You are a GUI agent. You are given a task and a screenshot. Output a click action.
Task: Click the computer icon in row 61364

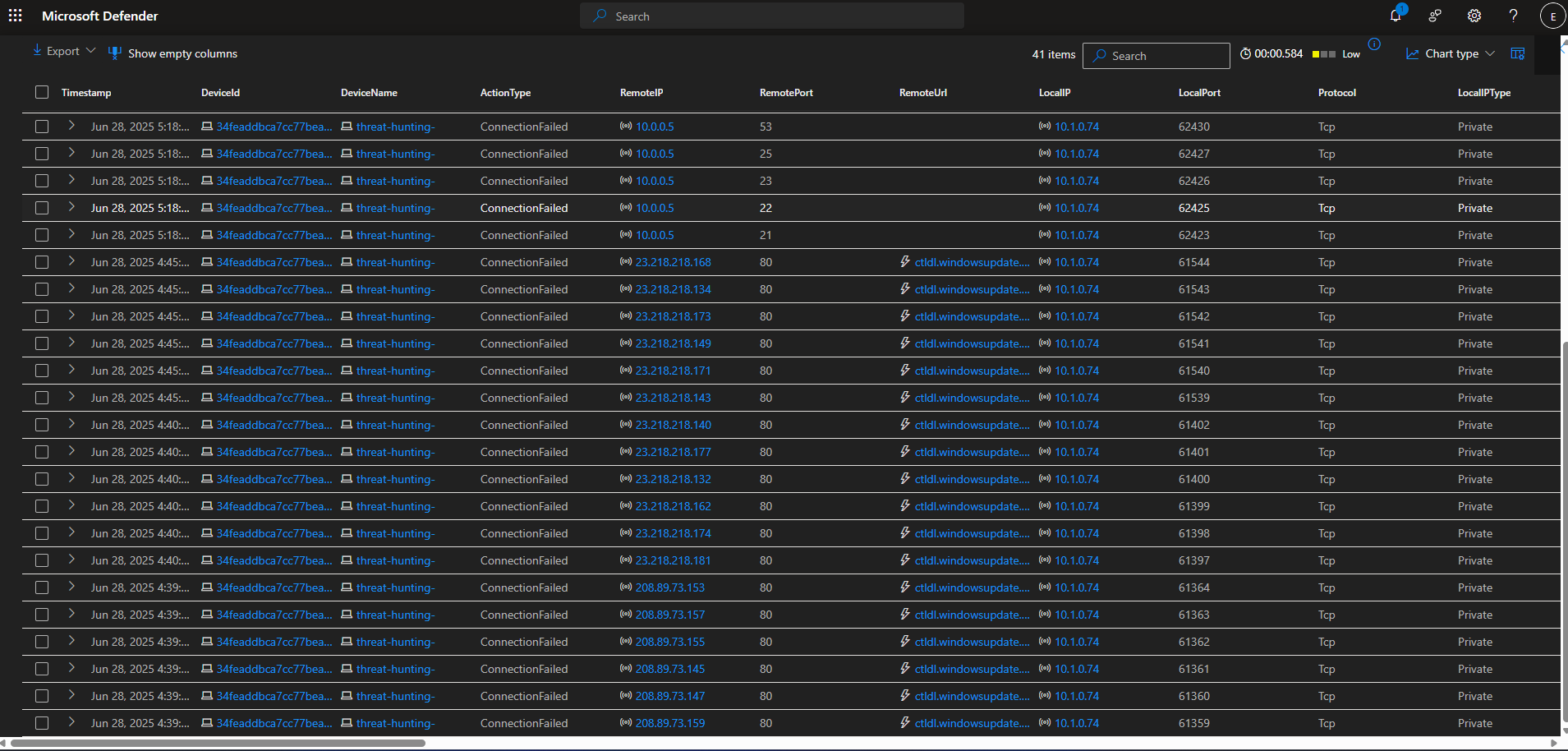(347, 587)
